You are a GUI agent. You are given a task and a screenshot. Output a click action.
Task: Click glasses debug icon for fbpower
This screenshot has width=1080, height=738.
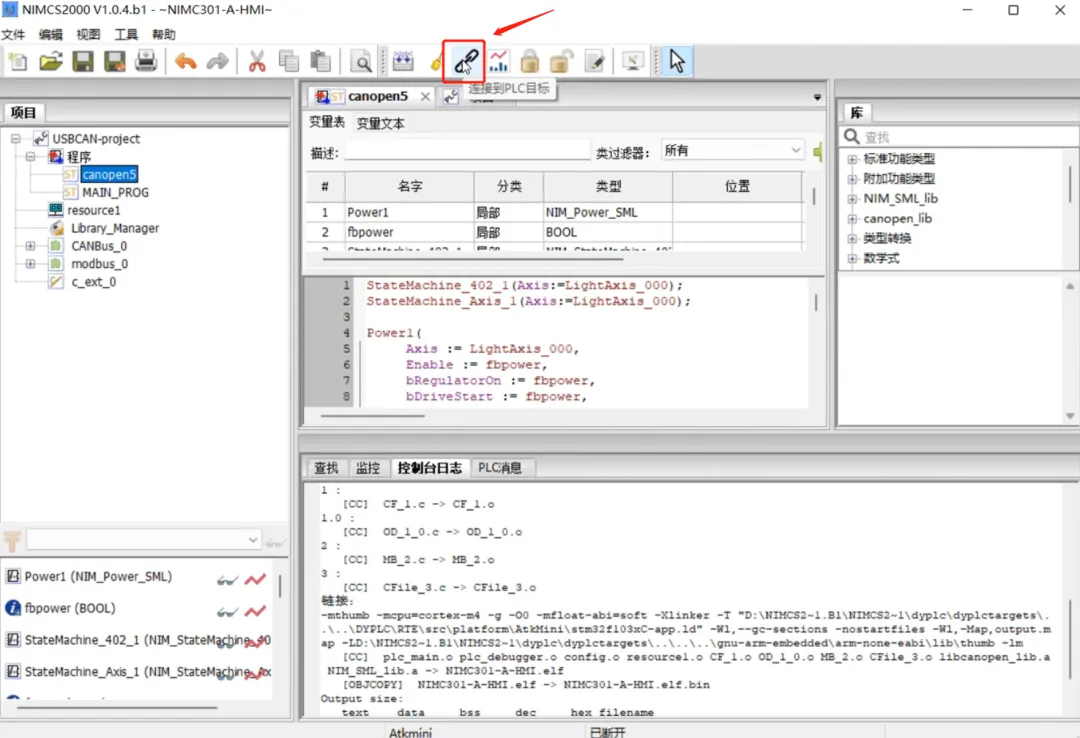pos(227,612)
